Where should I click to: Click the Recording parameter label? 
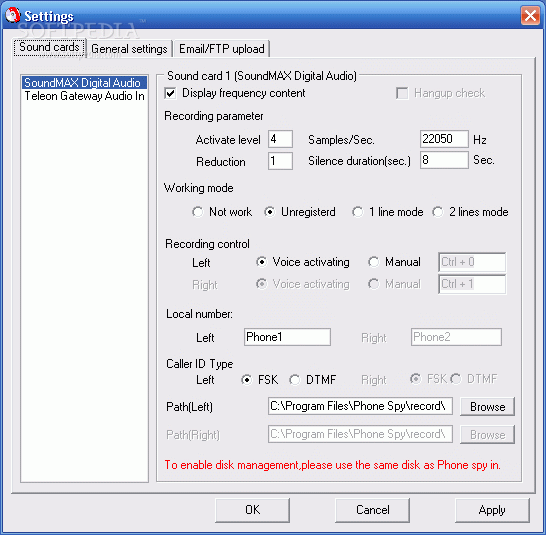tap(213, 116)
